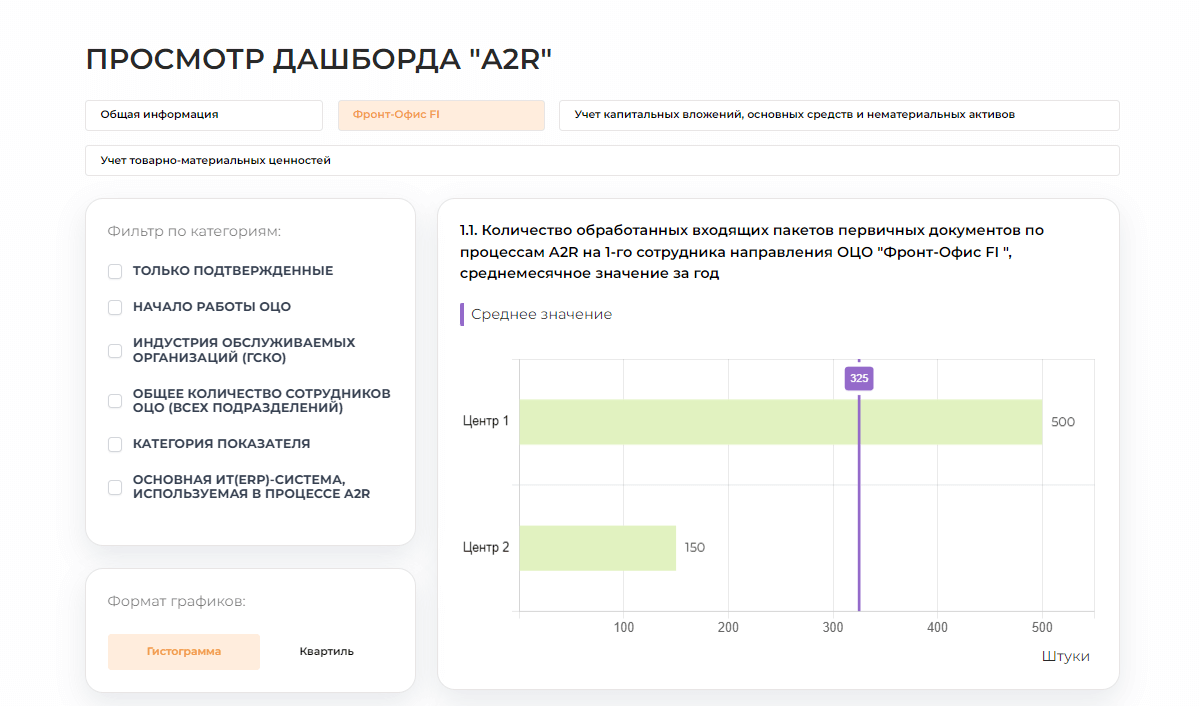
Task: Switch to the "Общая информация" tab
Action: point(204,115)
